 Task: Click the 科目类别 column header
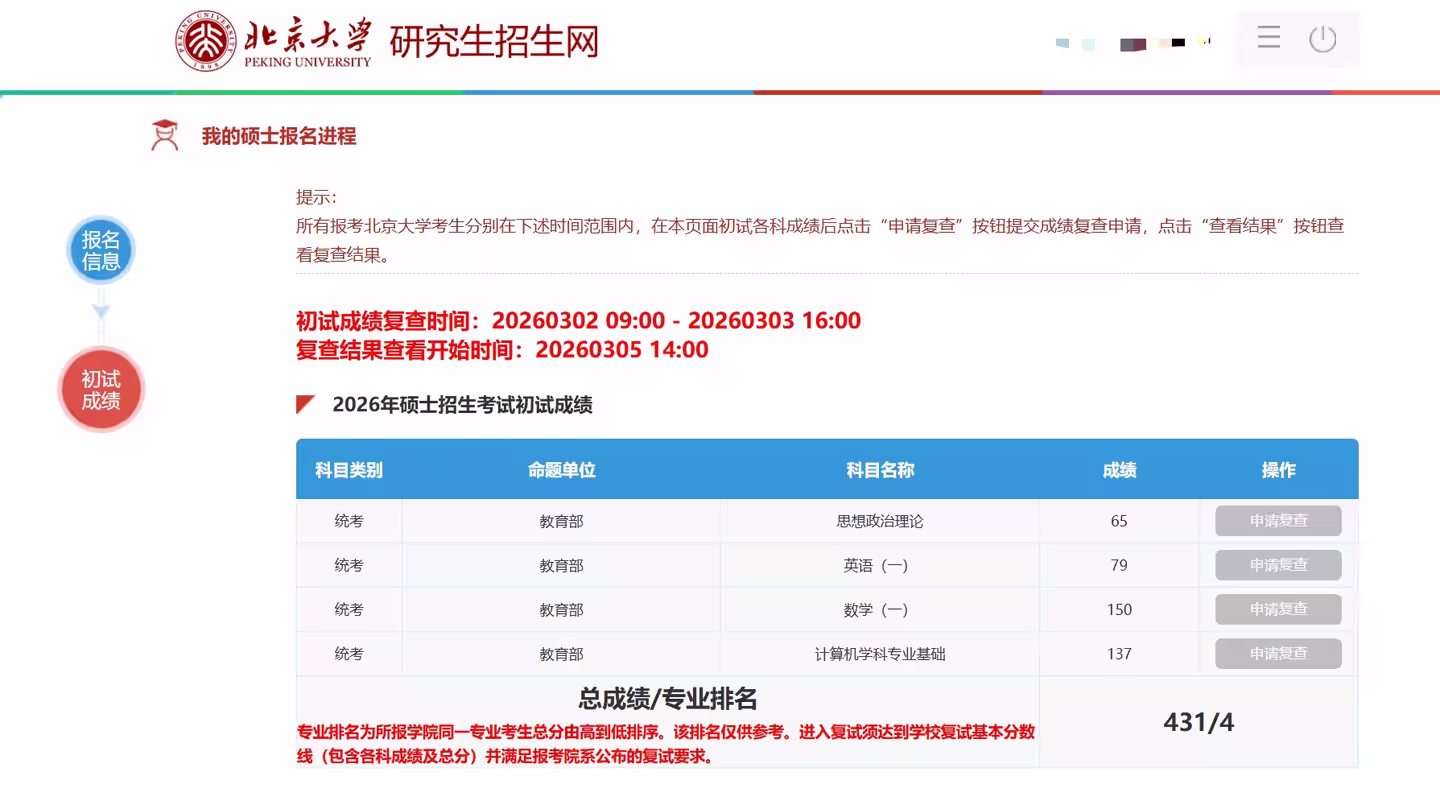(349, 470)
